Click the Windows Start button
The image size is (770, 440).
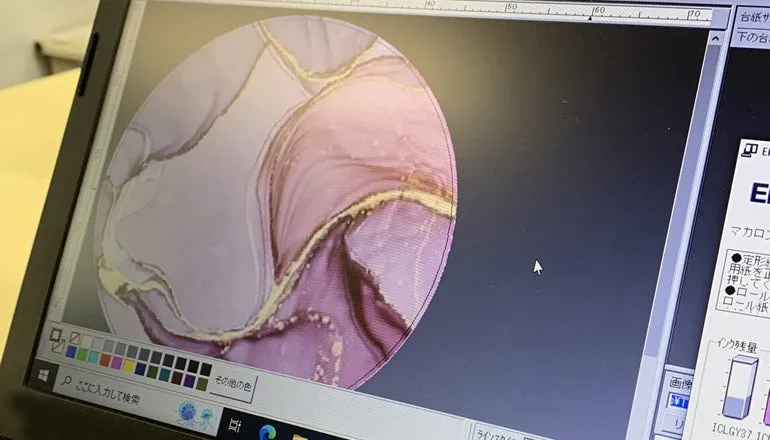point(44,376)
